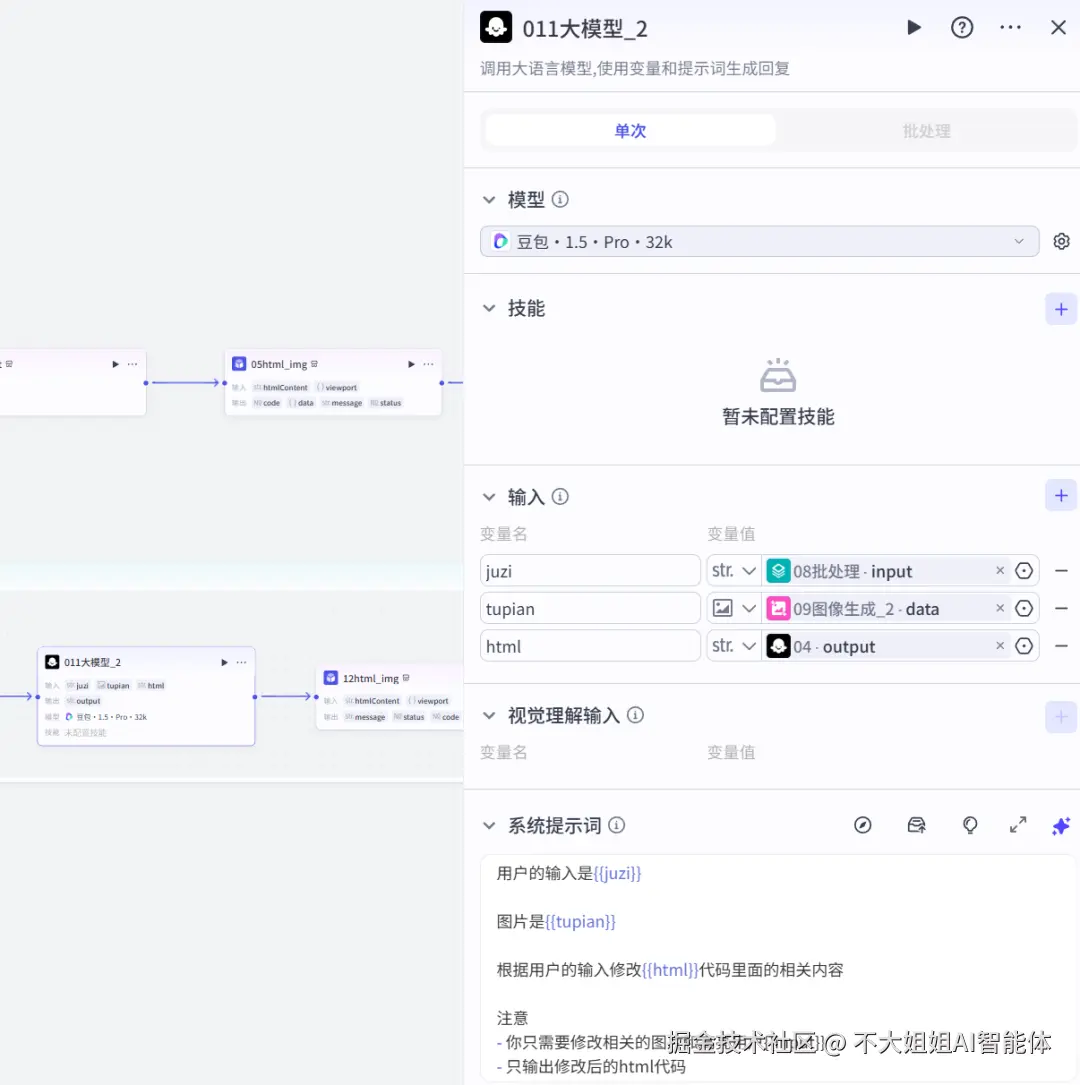Collapse the 模型 section
The image size is (1080, 1085).
click(489, 200)
